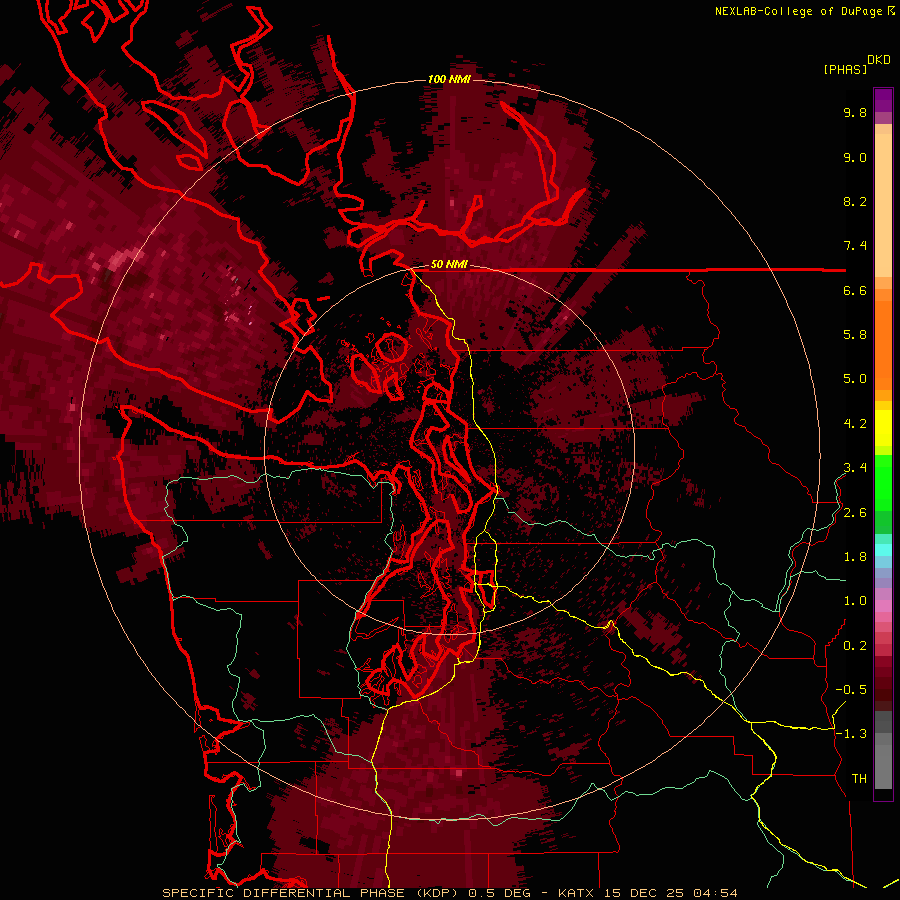Image resolution: width=900 pixels, height=900 pixels.
Task: Click the 1.8 legend value
Action: [x=855, y=557]
